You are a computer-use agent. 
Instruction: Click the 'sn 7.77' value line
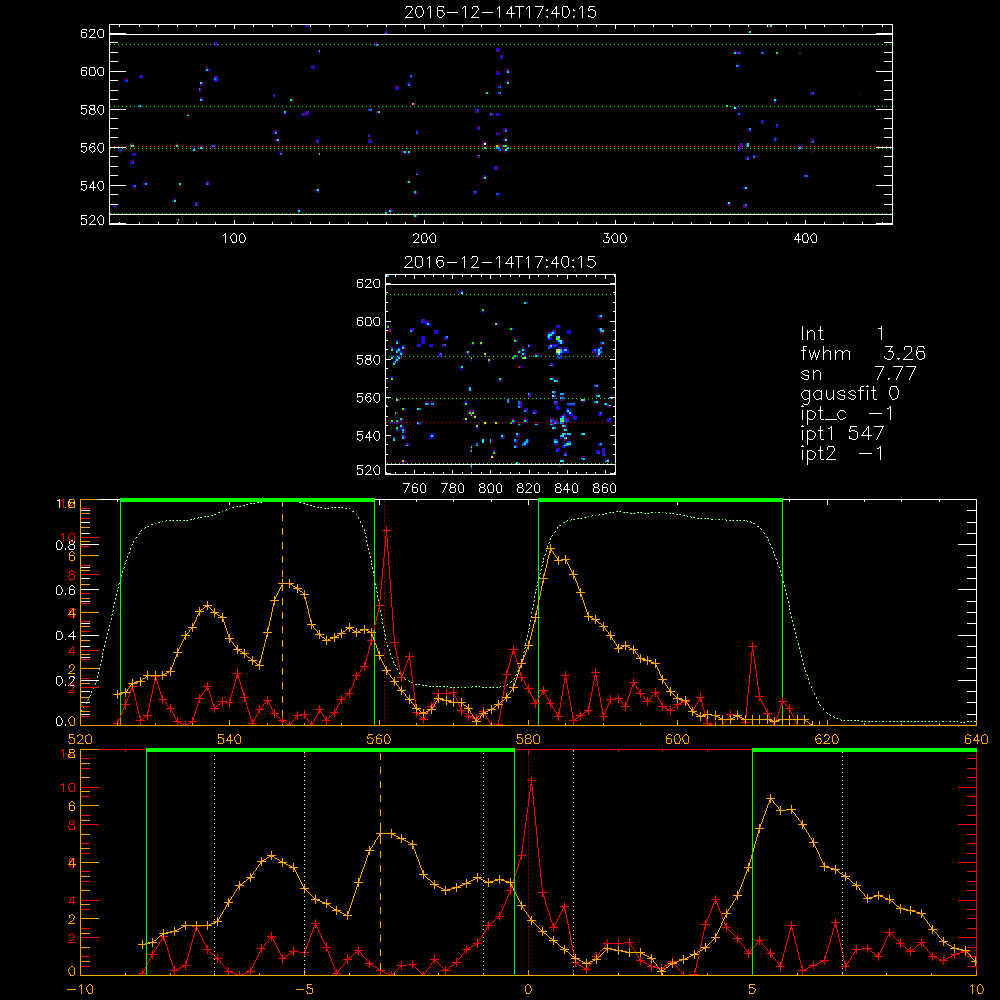(858, 373)
